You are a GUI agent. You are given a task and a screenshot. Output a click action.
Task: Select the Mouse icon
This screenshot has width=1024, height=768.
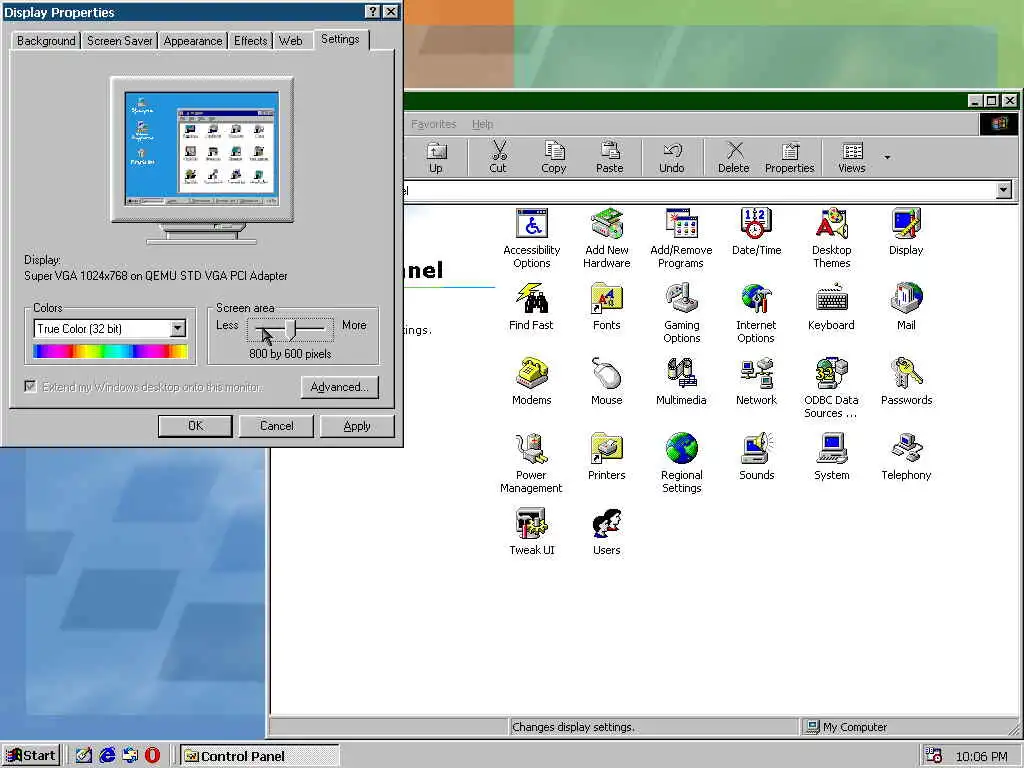pyautogui.click(x=607, y=381)
